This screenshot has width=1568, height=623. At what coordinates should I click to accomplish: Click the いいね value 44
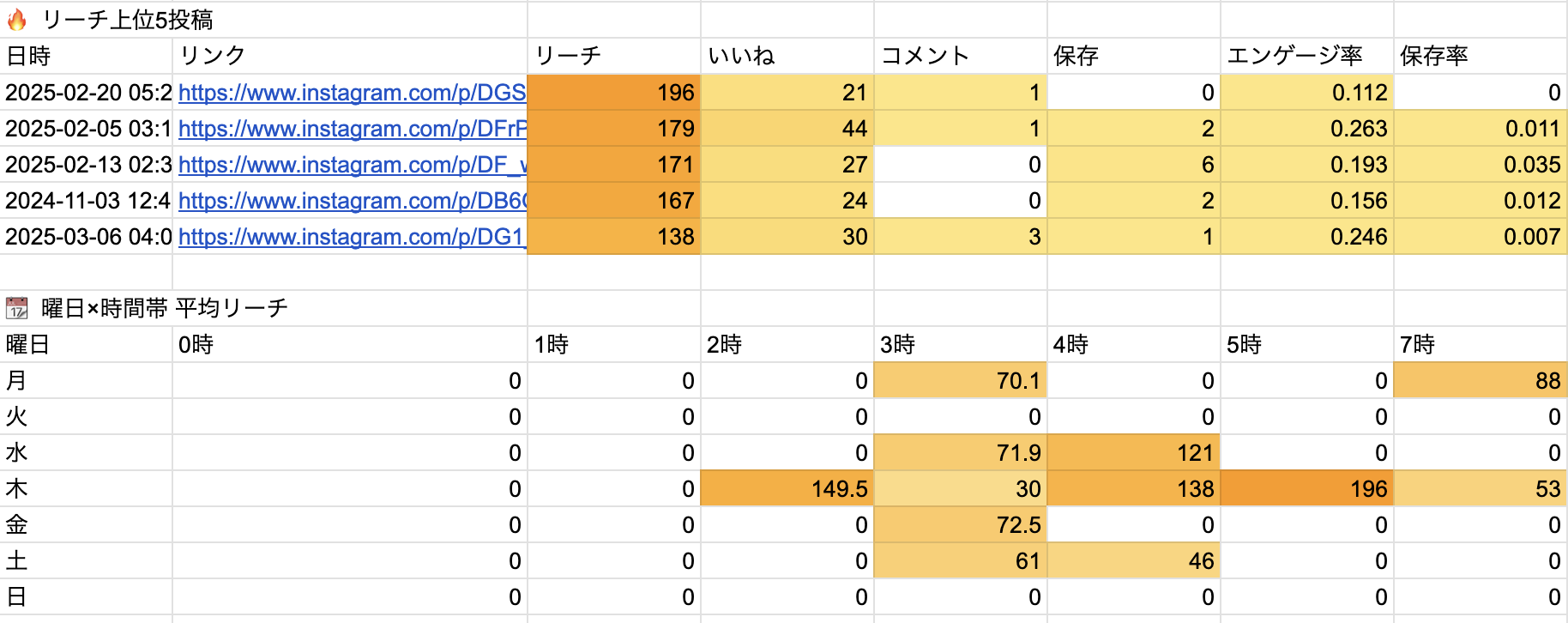787,129
